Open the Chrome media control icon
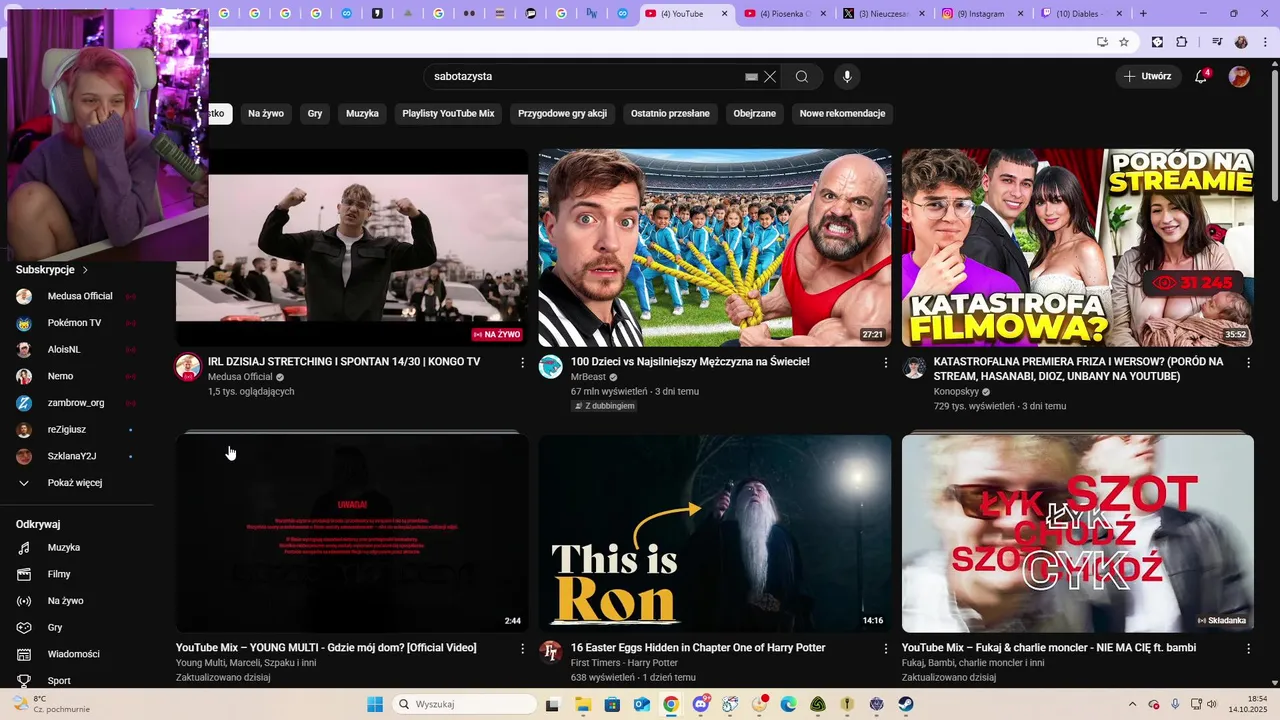Image resolution: width=1280 pixels, height=720 pixels. click(x=1217, y=42)
